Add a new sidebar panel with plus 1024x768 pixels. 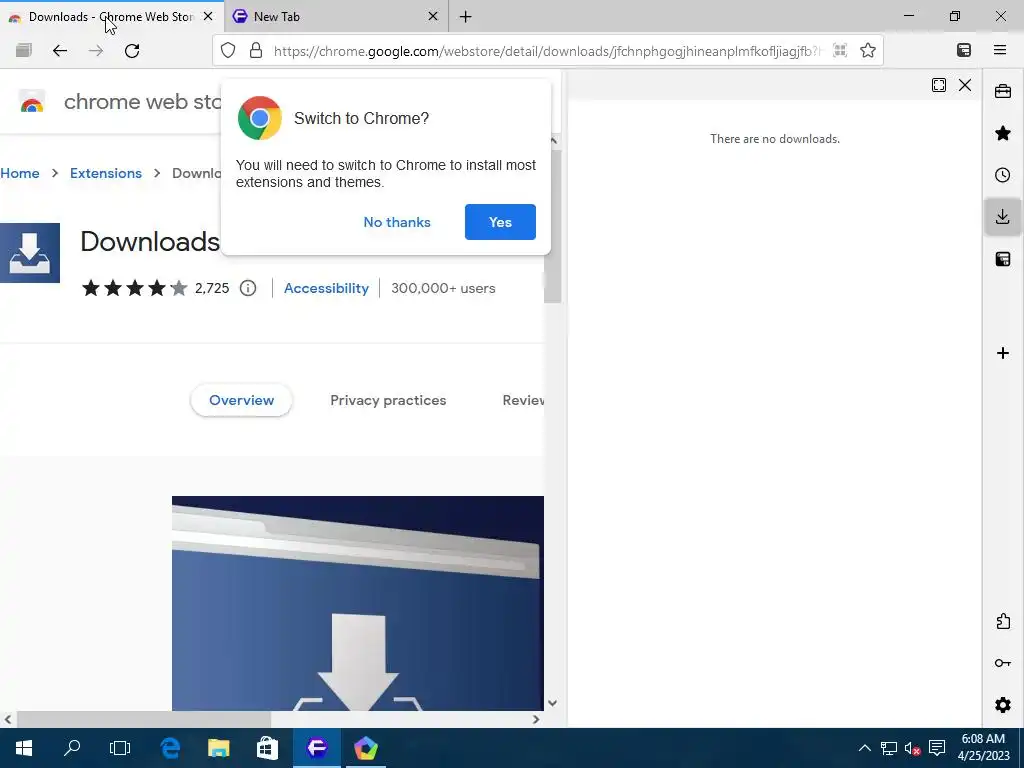click(1003, 353)
